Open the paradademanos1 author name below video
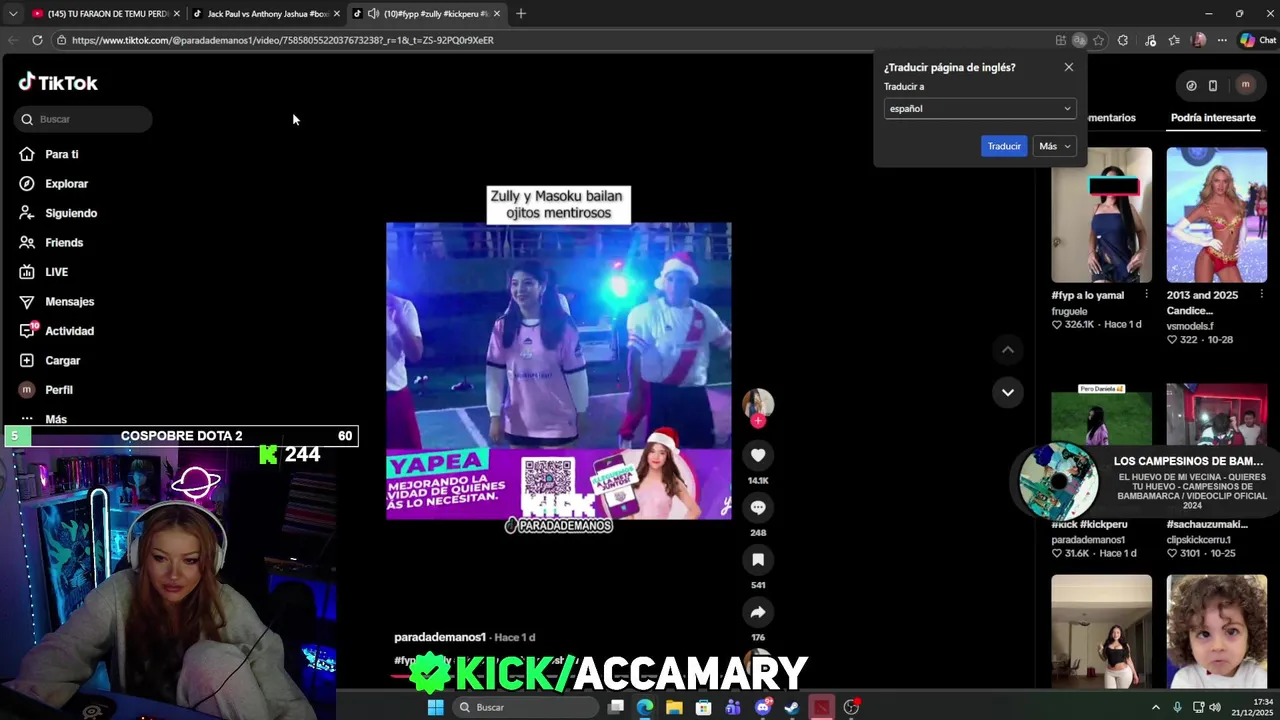Viewport: 1280px width, 720px height. 440,637
